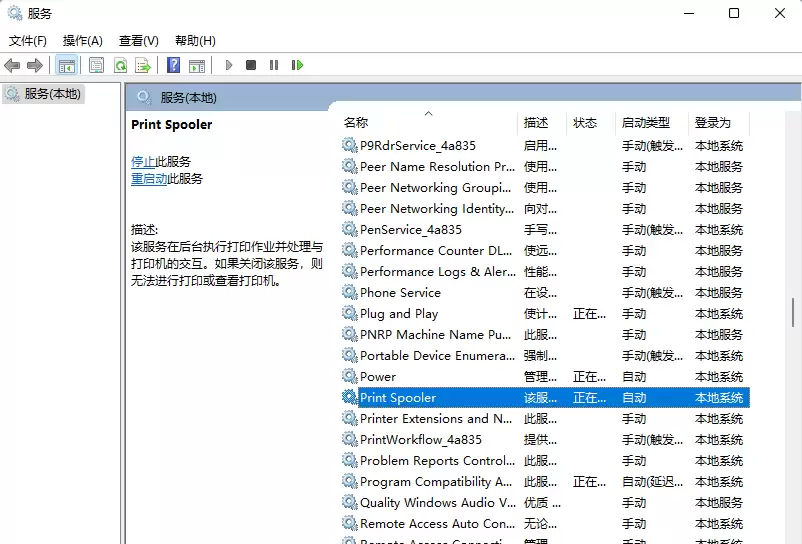The width and height of the screenshot is (802, 544).
Task: Sort services by 启动类型 column header
Action: click(645, 123)
